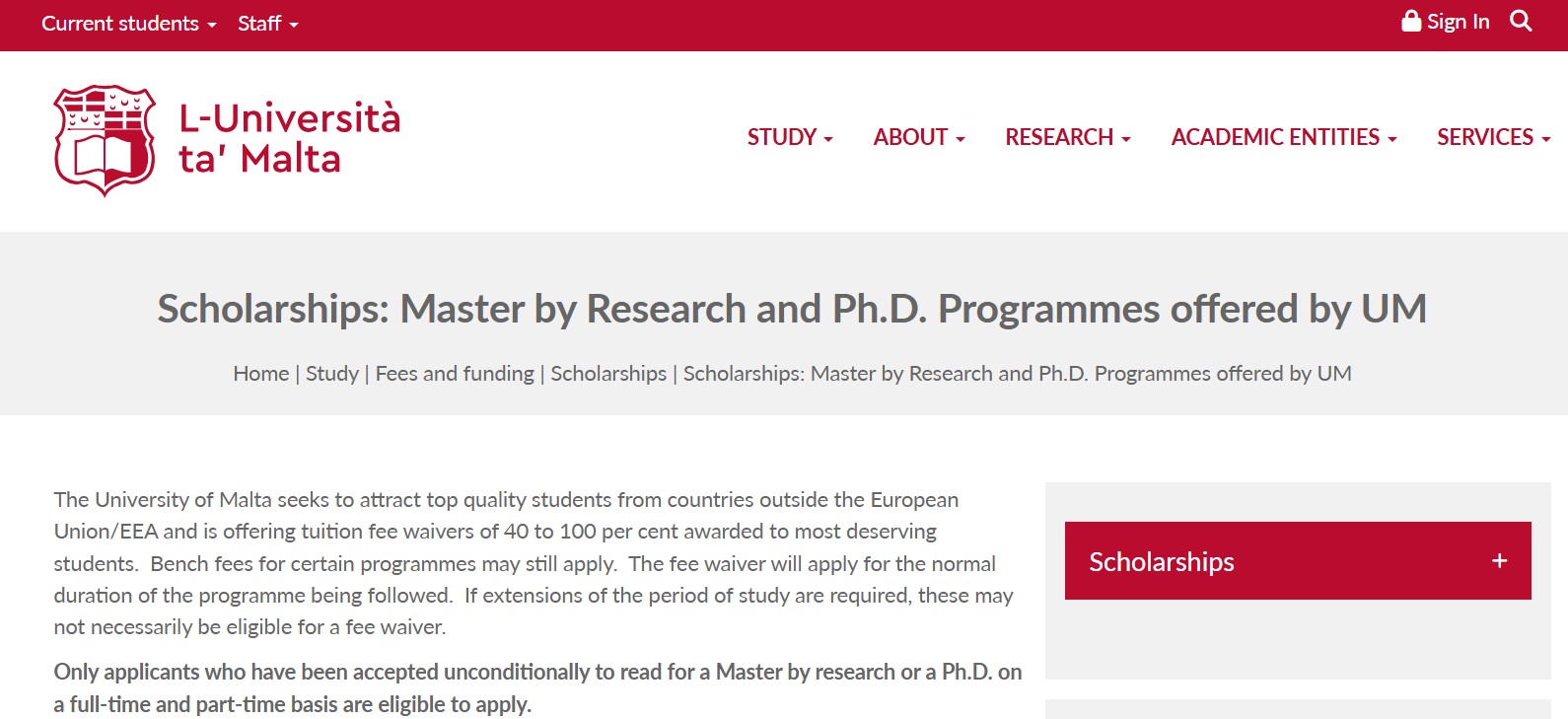Viewport: 1568px width, 719px height.
Task: Click paragraph starting 'The University of Malta seeks'
Action: pyautogui.click(x=534, y=563)
